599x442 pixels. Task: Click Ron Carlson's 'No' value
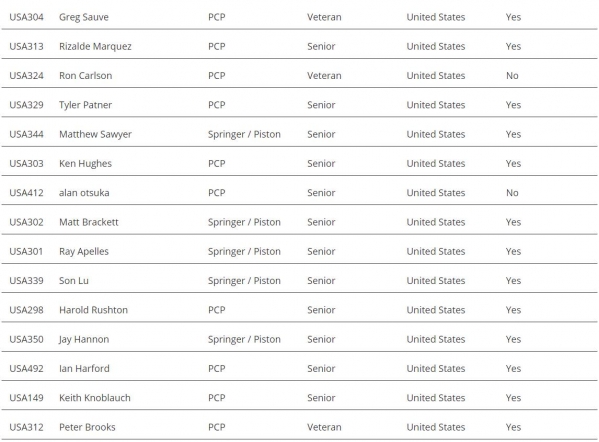pos(512,76)
